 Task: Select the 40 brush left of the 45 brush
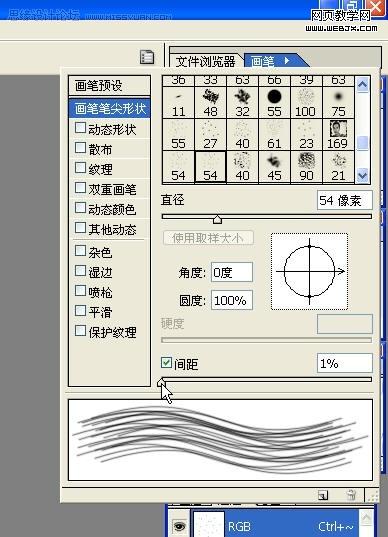coord(242,166)
